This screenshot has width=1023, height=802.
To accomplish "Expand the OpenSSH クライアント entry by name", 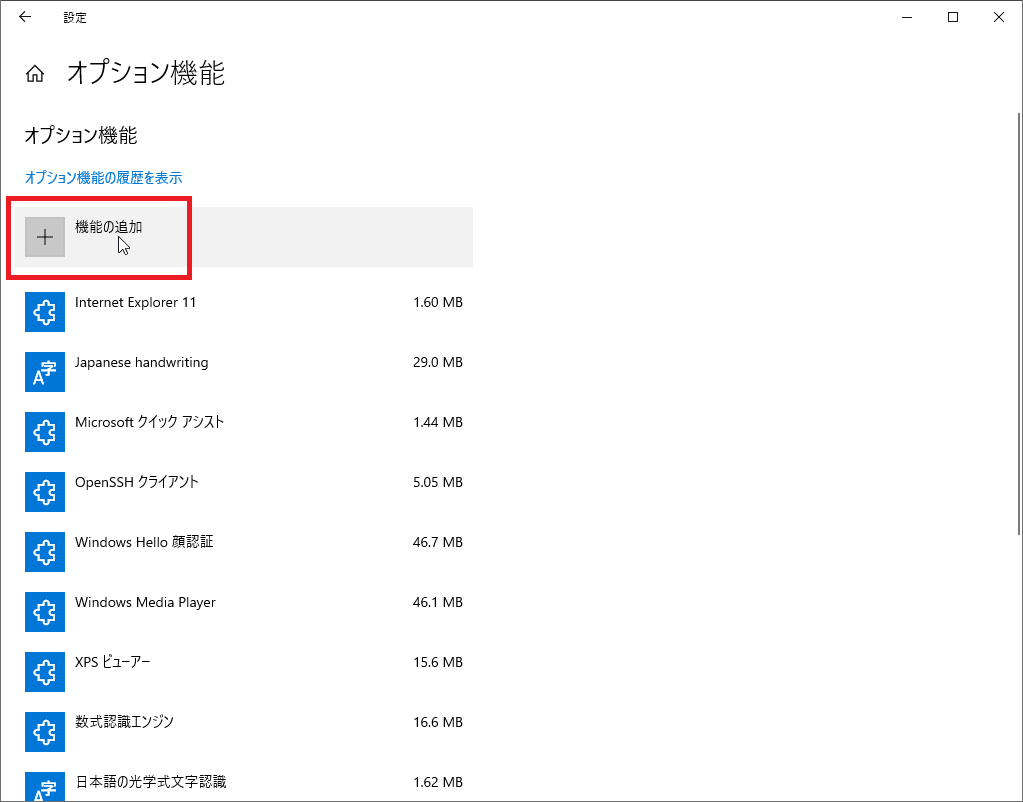I will (x=137, y=483).
